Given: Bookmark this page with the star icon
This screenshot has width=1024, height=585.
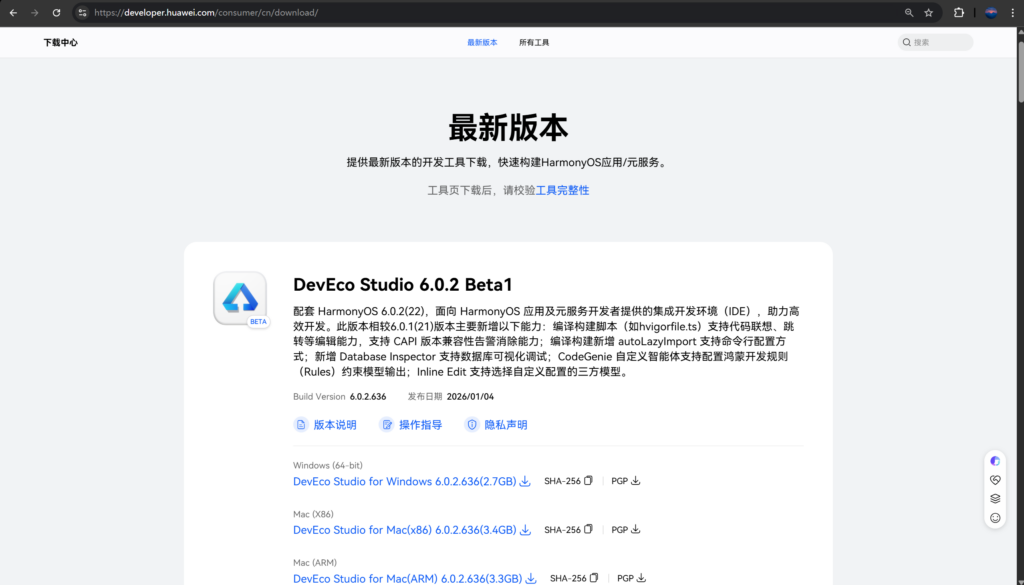Looking at the screenshot, I should tap(930, 13).
